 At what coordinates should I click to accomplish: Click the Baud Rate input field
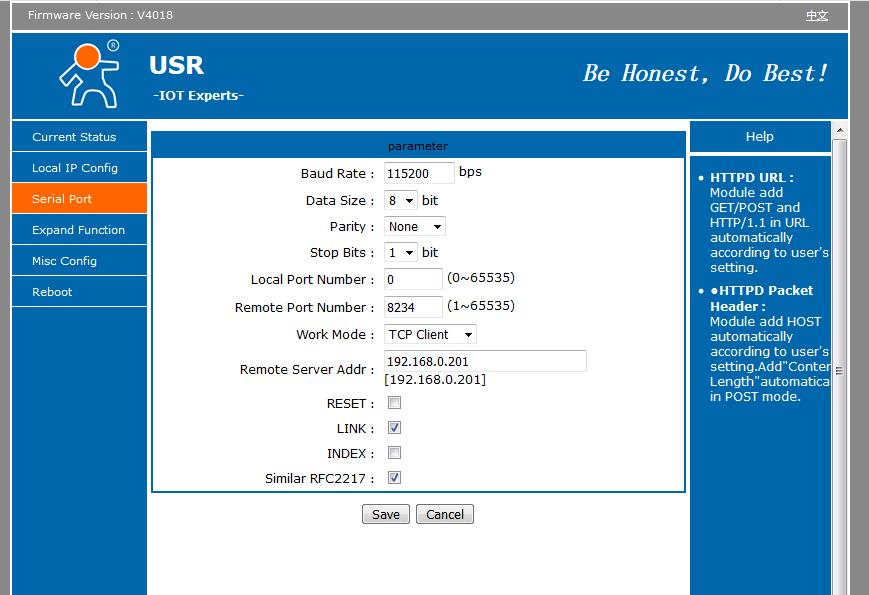coord(417,173)
